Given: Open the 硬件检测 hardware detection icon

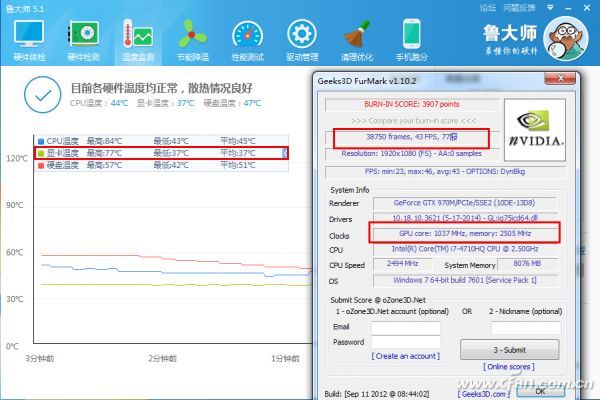Looking at the screenshot, I should (x=84, y=41).
